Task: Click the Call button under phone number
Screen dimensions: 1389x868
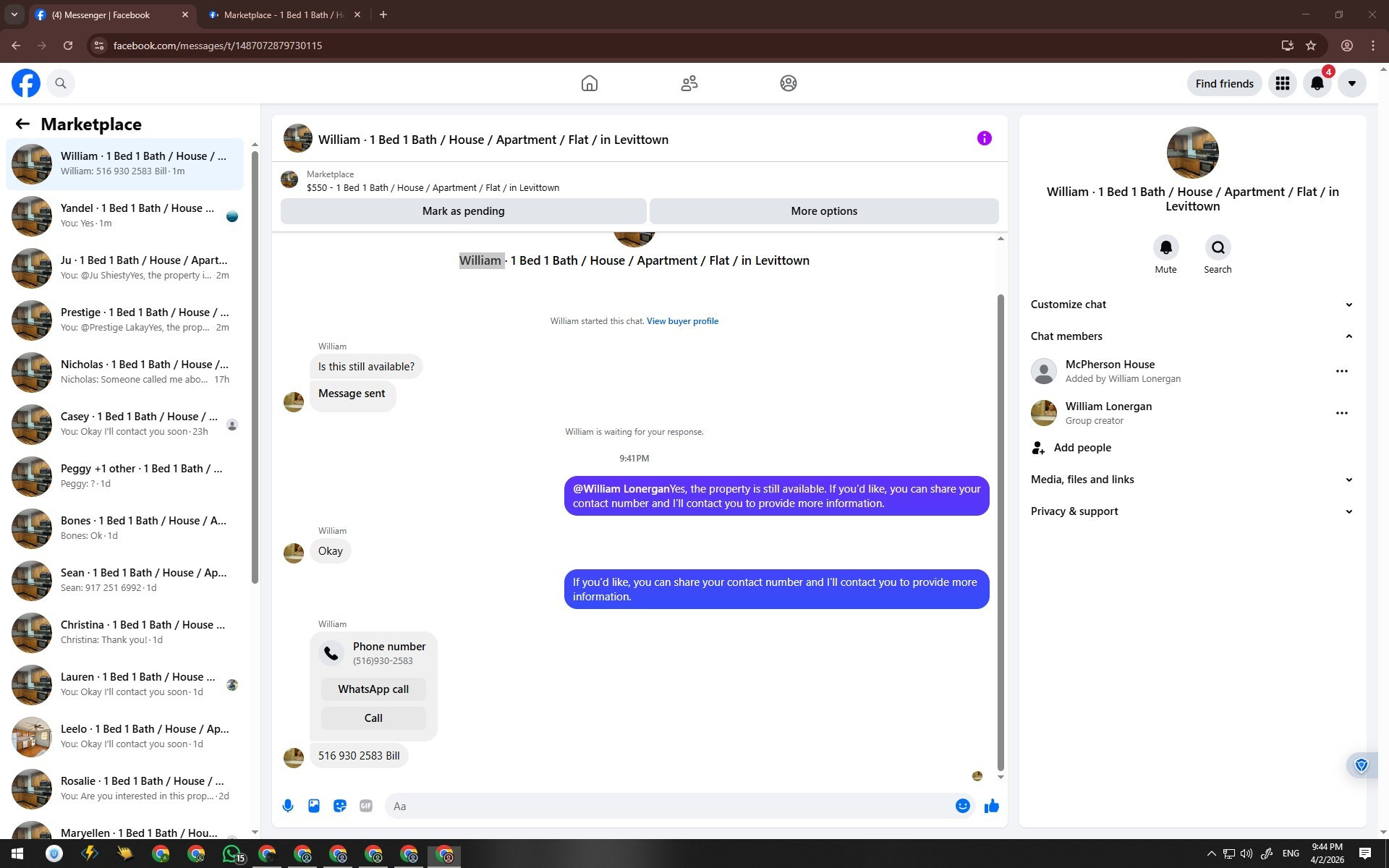Action: pyautogui.click(x=373, y=718)
